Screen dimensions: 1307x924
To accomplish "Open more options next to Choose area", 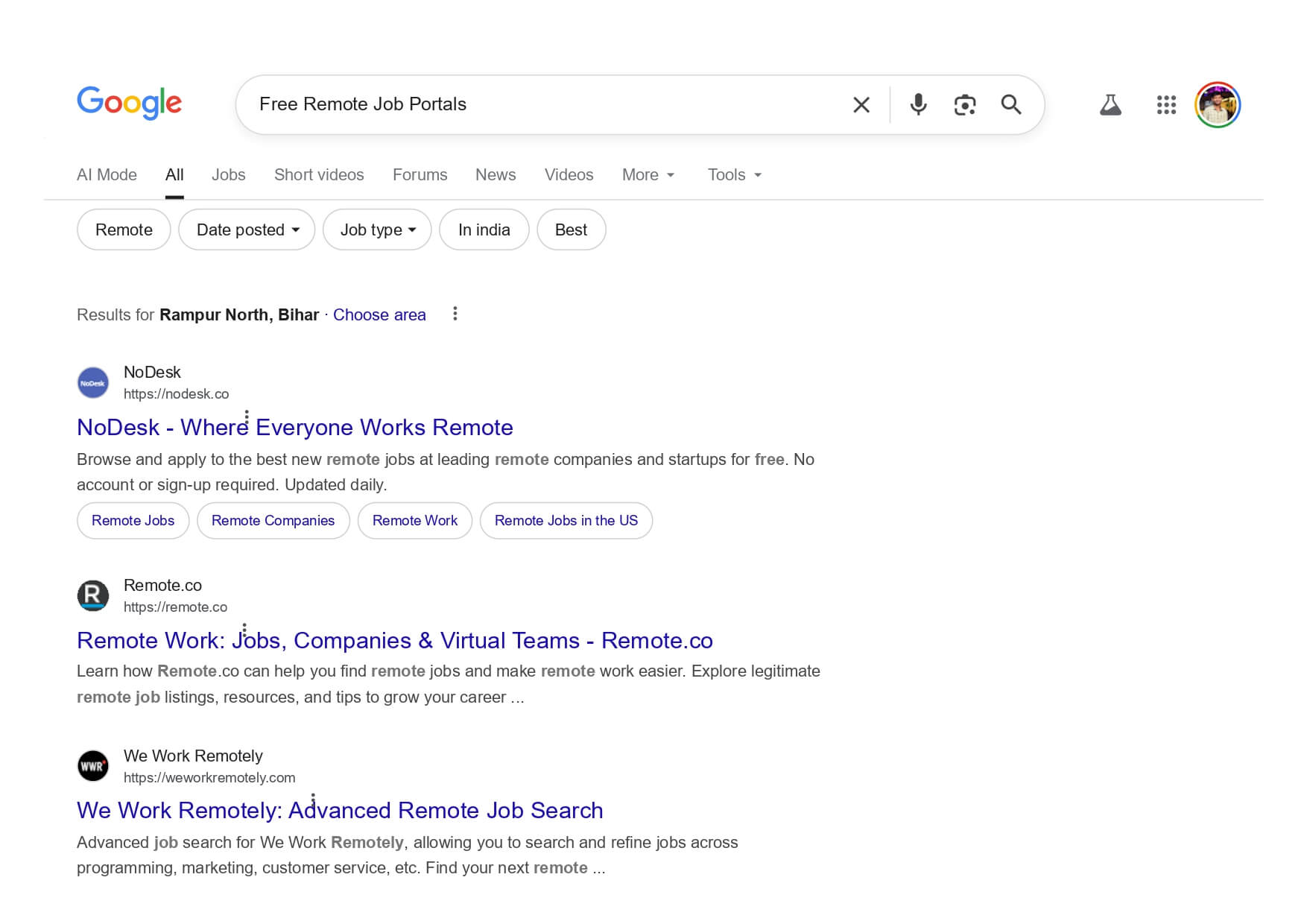I will point(455,314).
